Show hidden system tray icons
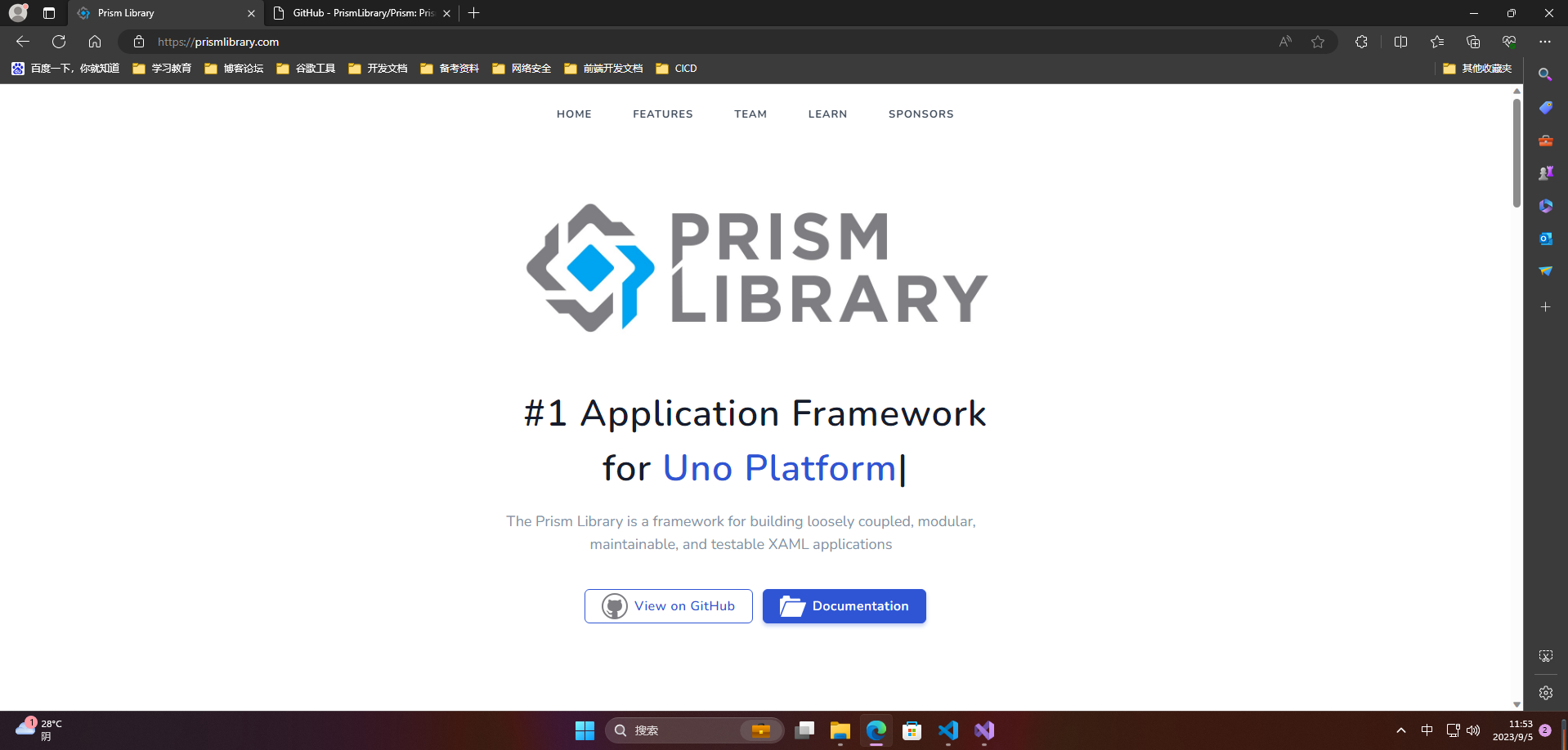This screenshot has height=750, width=1568. pyautogui.click(x=1401, y=730)
